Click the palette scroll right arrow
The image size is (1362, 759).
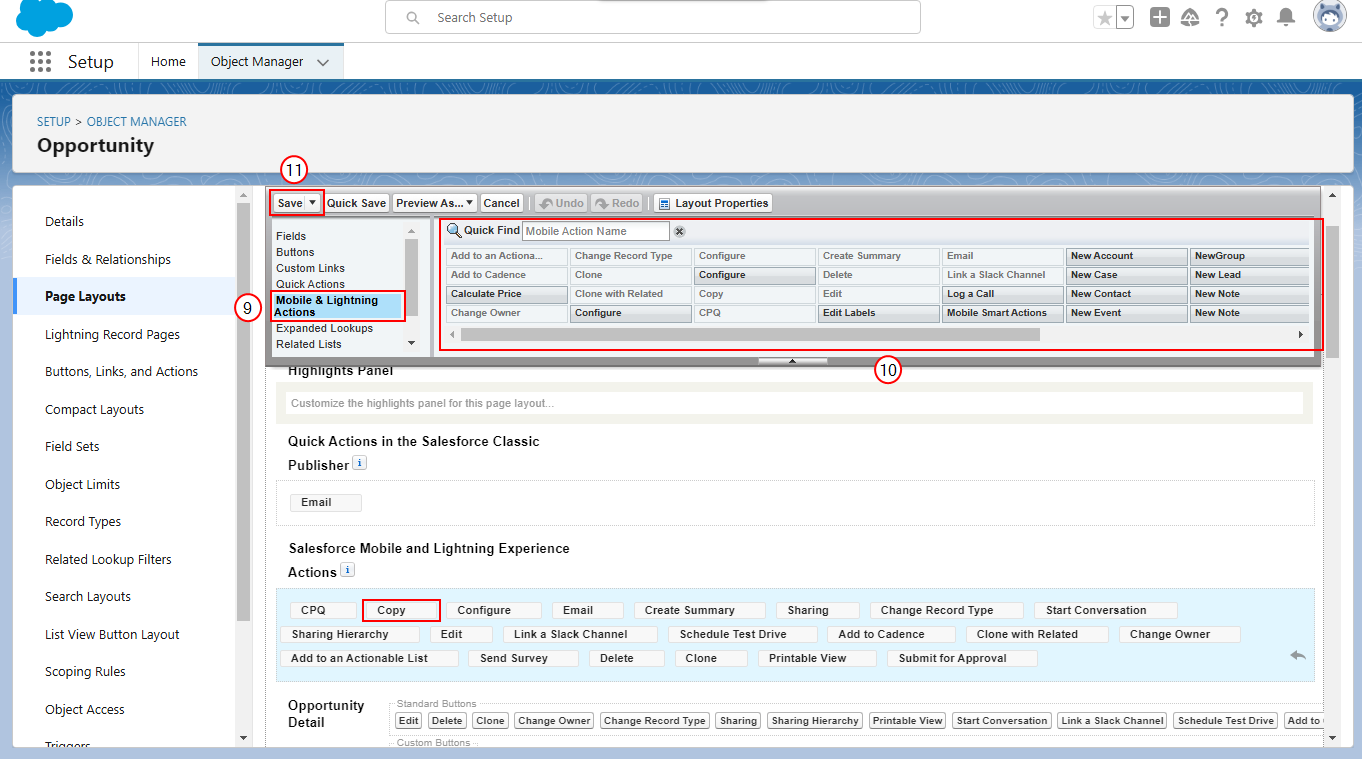point(1301,334)
